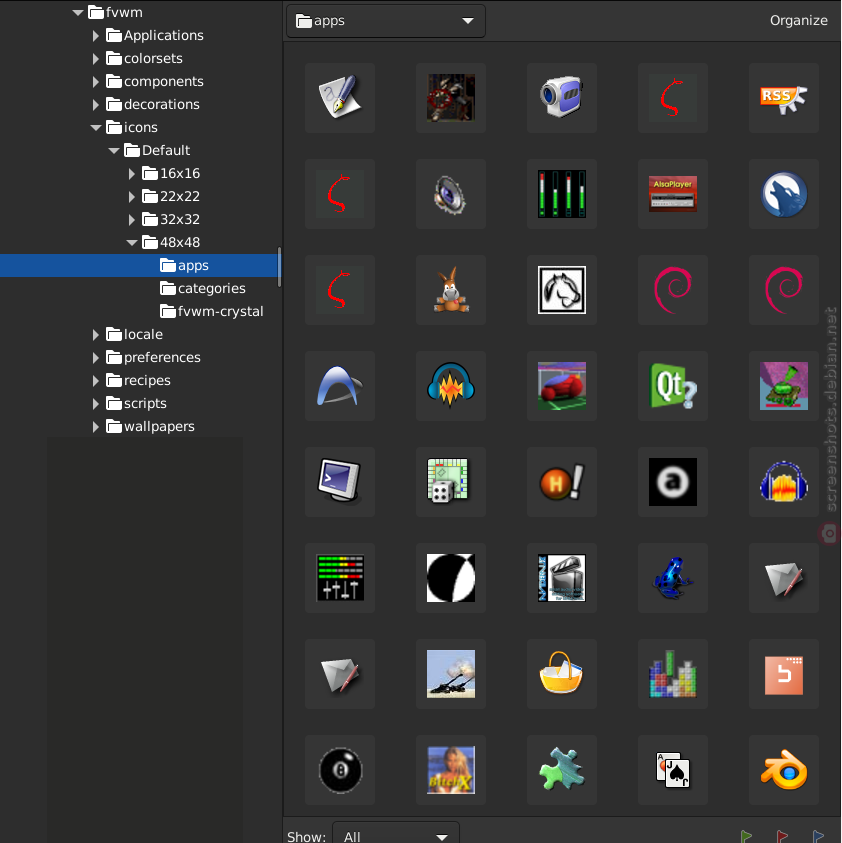Choose the colored falling blocks icon
Screen dimensions: 842x843
(673, 674)
